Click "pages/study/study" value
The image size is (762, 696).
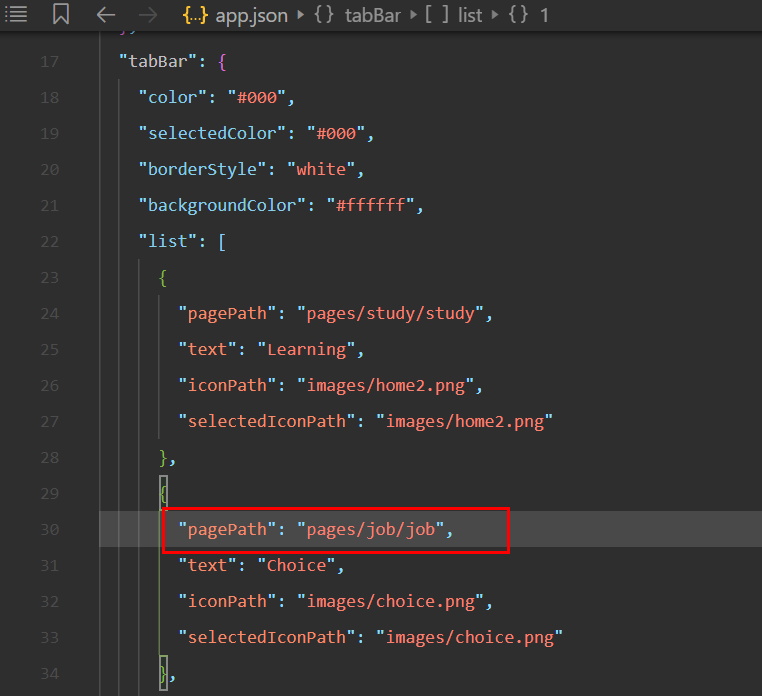pos(391,313)
